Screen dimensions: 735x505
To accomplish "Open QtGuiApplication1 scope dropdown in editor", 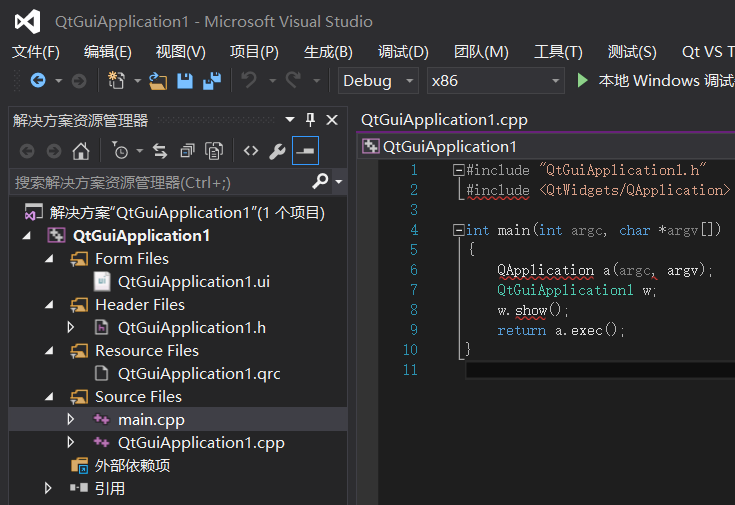I will [x=546, y=147].
